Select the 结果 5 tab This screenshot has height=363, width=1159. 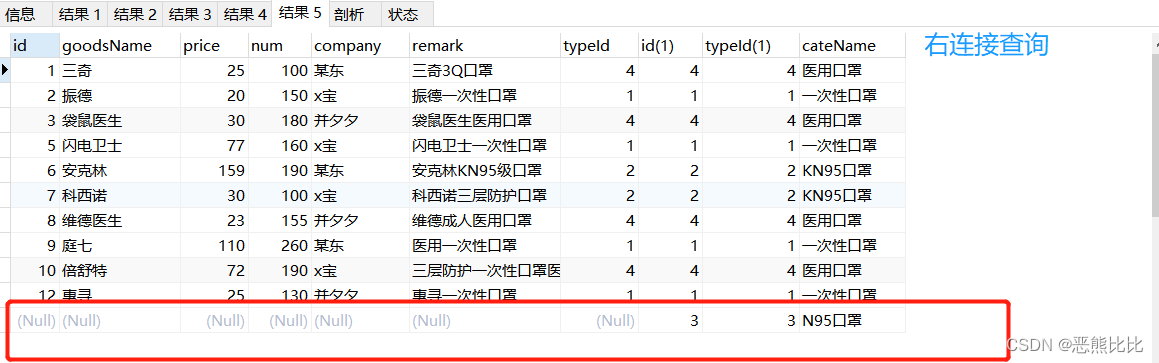pos(300,13)
